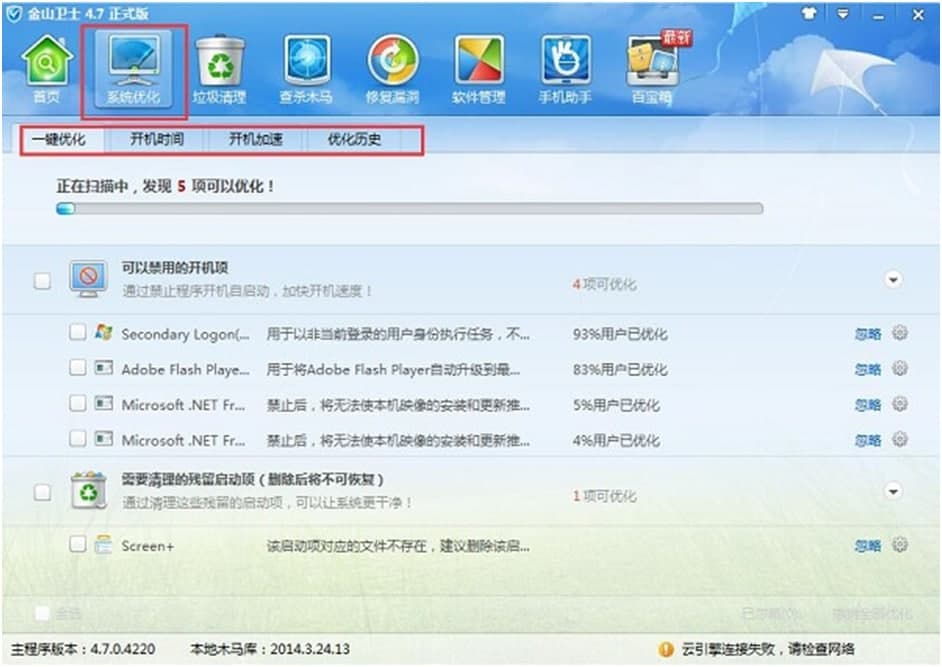This screenshot has height=667, width=942.
Task: Click 5%用户已优化 text
Action: coord(616,405)
